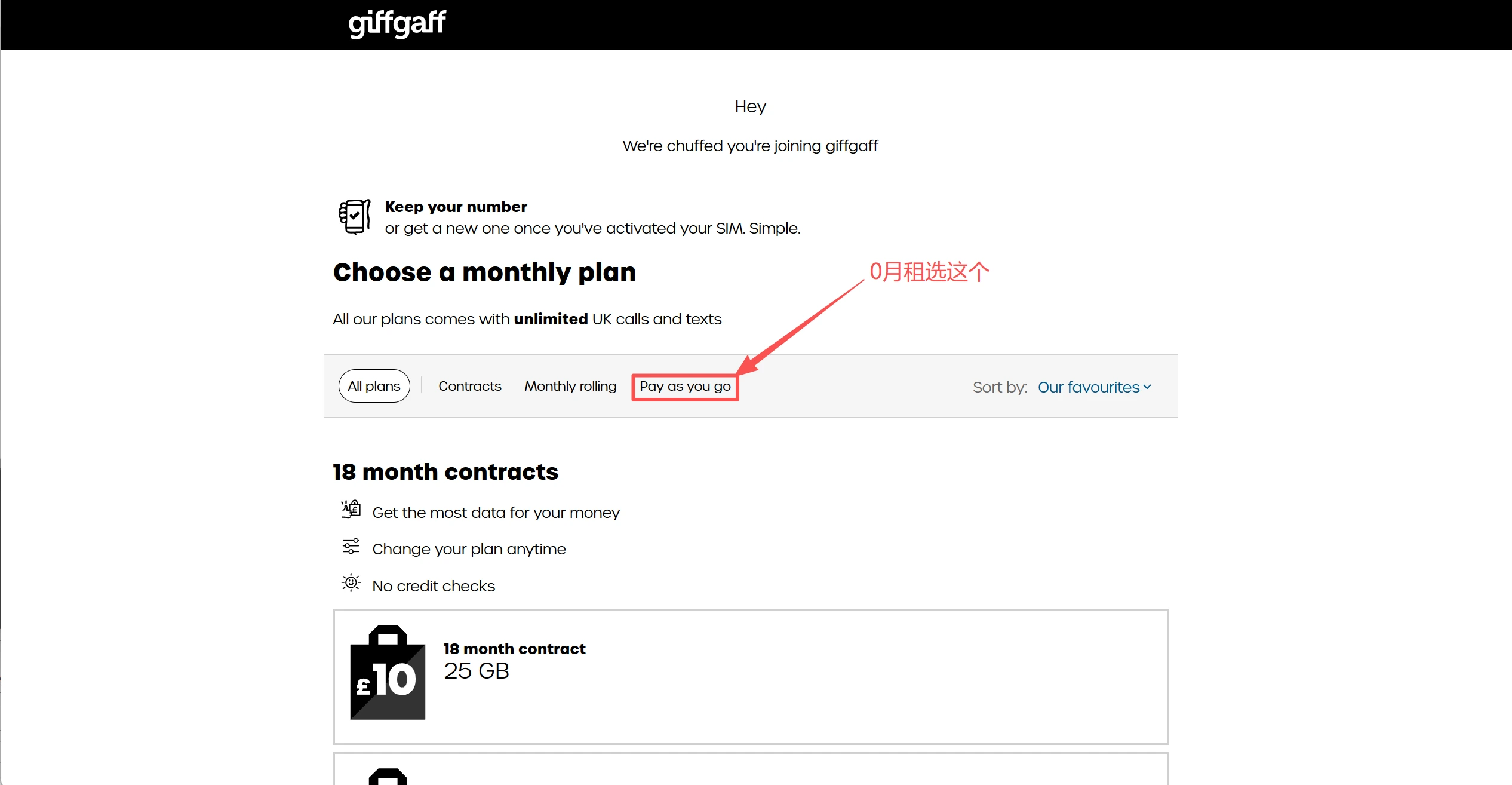Click the Get the most data text
Screen dimensions: 1512x785
point(496,513)
